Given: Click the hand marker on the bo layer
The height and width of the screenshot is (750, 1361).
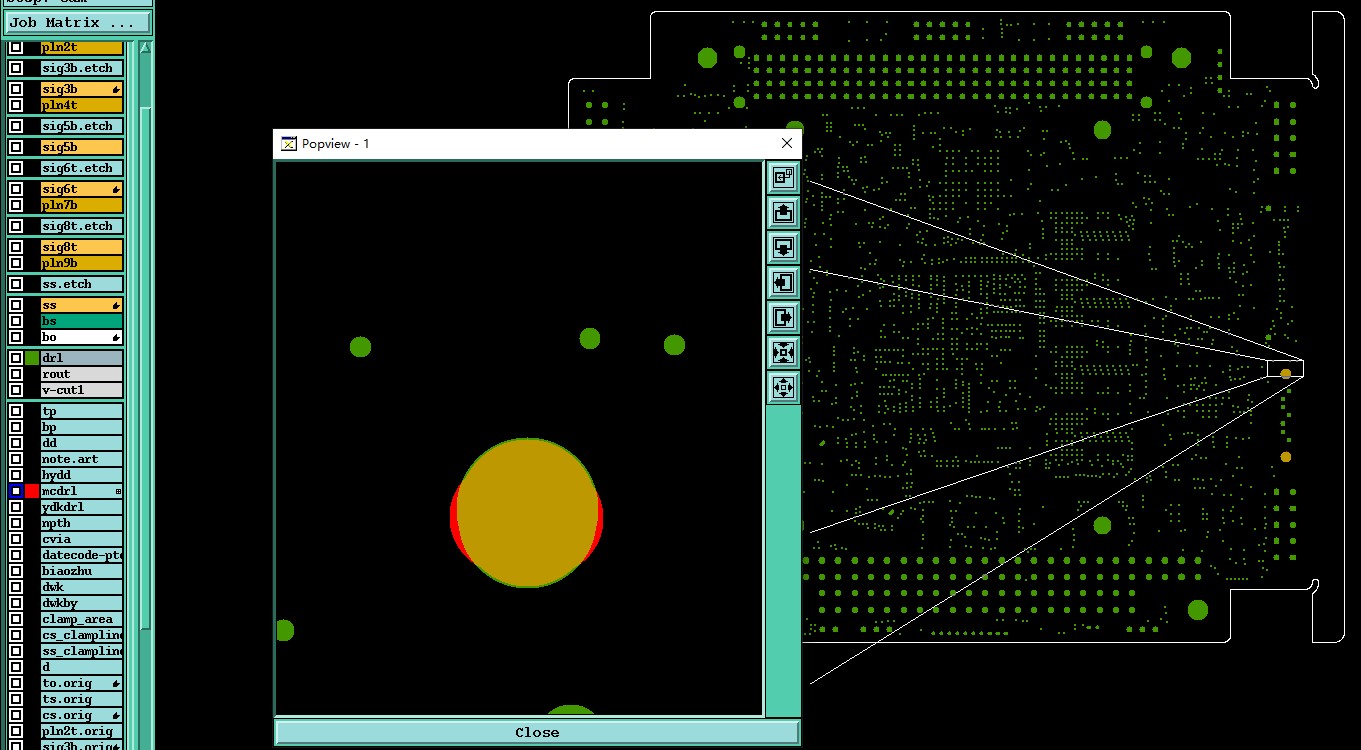Looking at the screenshot, I should (x=116, y=337).
